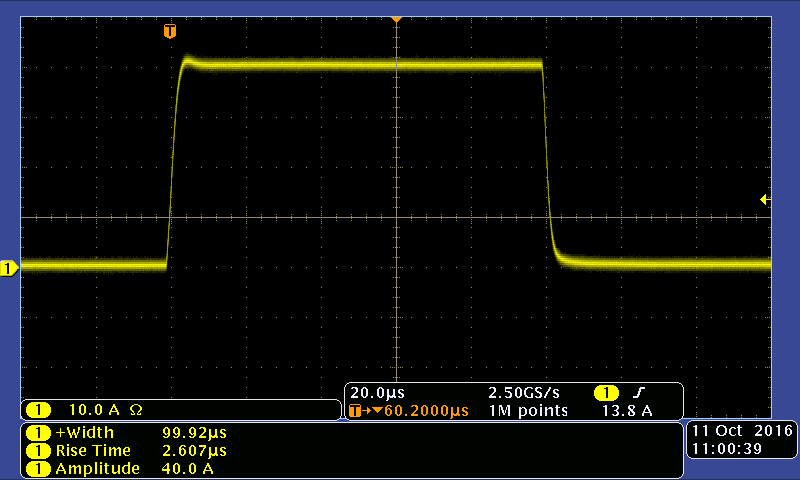Select channel 1 badge beside 10.0 A

[x=38, y=410]
